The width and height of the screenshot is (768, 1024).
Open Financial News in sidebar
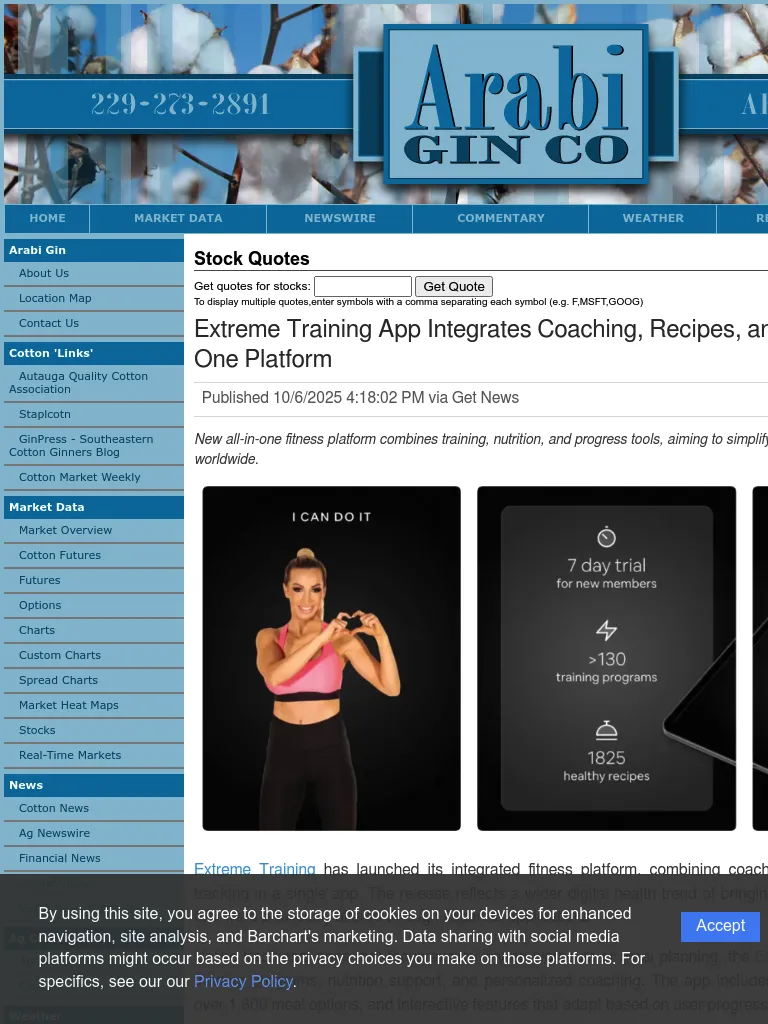pyautogui.click(x=59, y=858)
